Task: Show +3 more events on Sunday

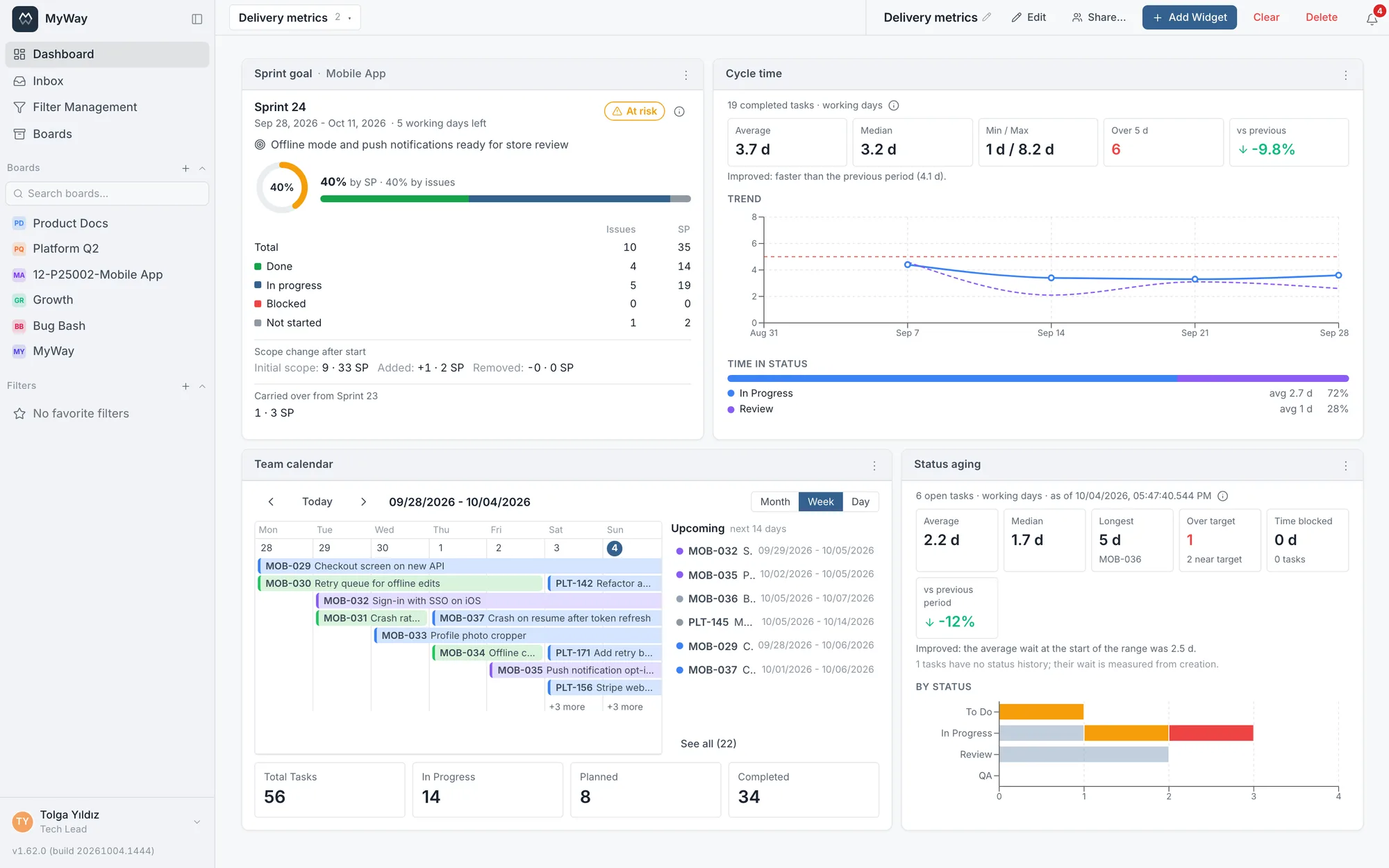Action: click(625, 707)
